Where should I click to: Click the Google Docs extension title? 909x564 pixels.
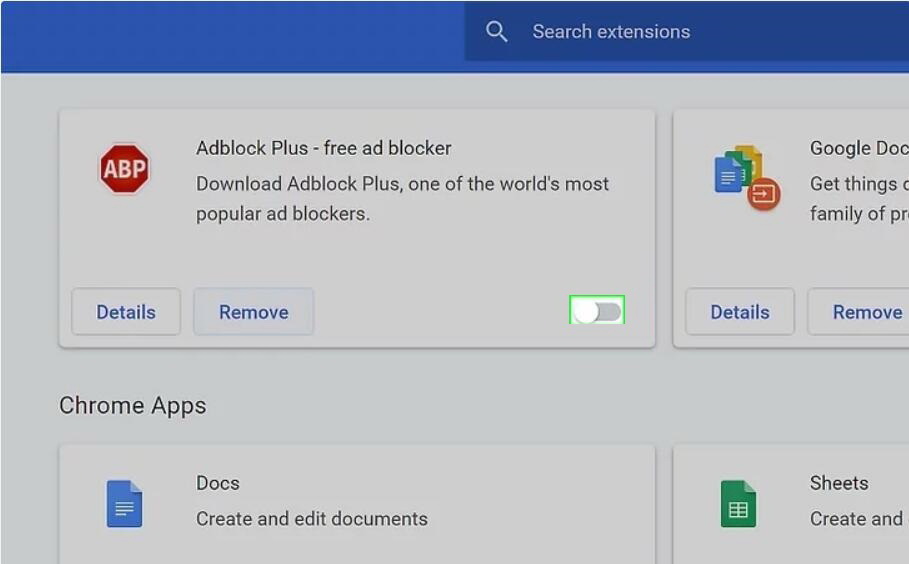(858, 148)
